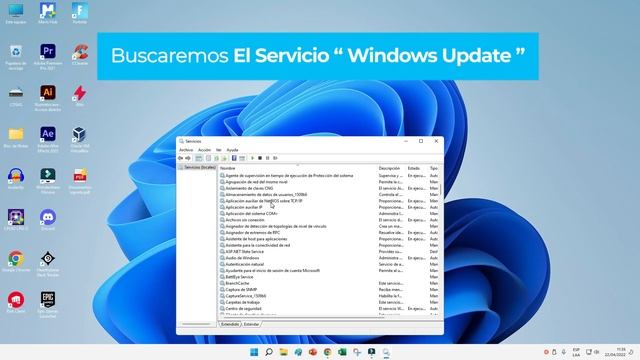Open PowerPoint from the taskbar

(313, 352)
